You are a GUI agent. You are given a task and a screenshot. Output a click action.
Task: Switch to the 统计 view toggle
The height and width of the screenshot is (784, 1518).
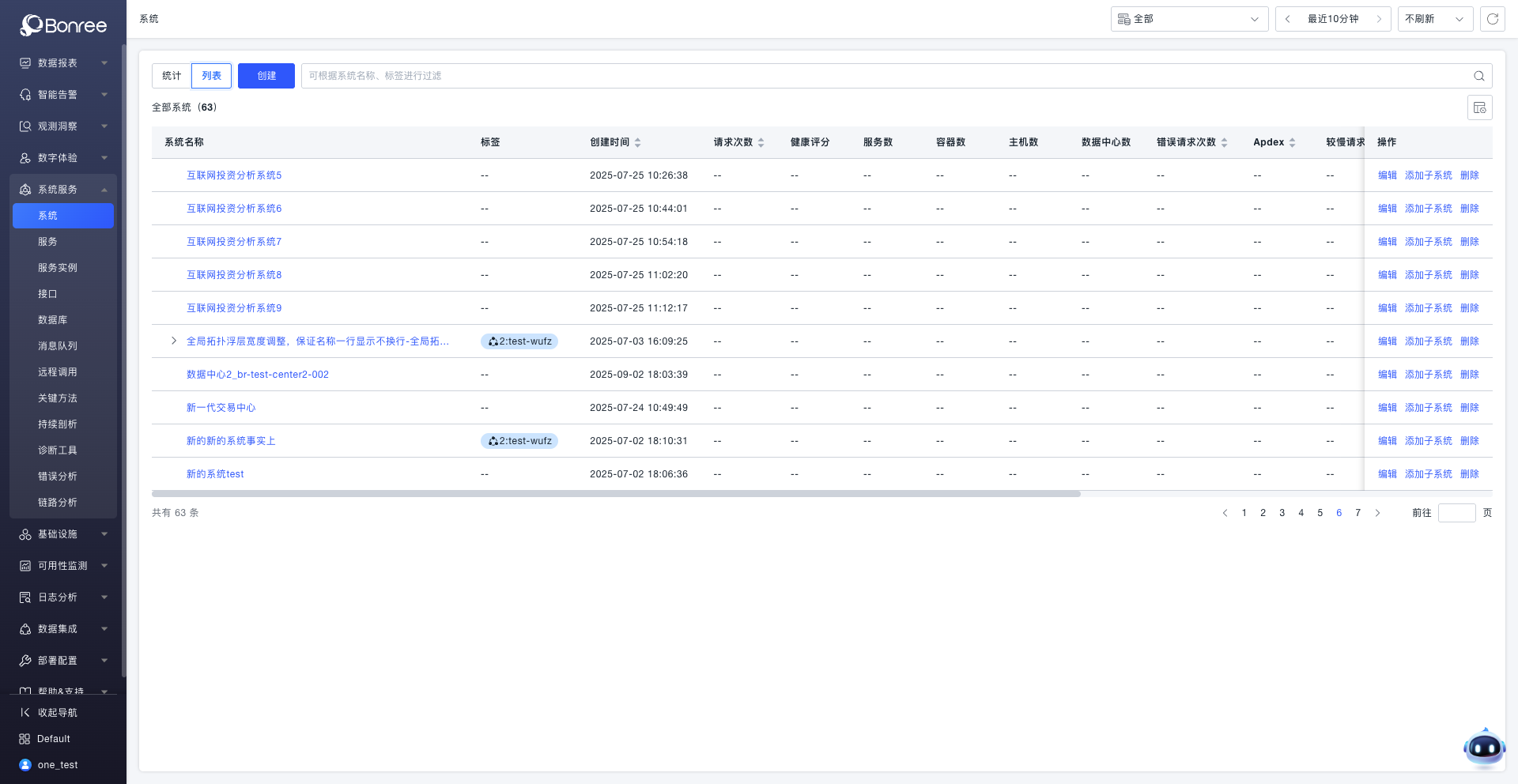tap(172, 76)
